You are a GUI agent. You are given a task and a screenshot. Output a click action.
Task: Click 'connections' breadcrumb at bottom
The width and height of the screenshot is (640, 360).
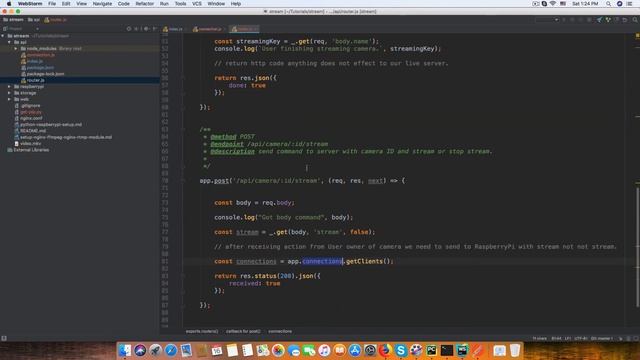tap(280, 331)
